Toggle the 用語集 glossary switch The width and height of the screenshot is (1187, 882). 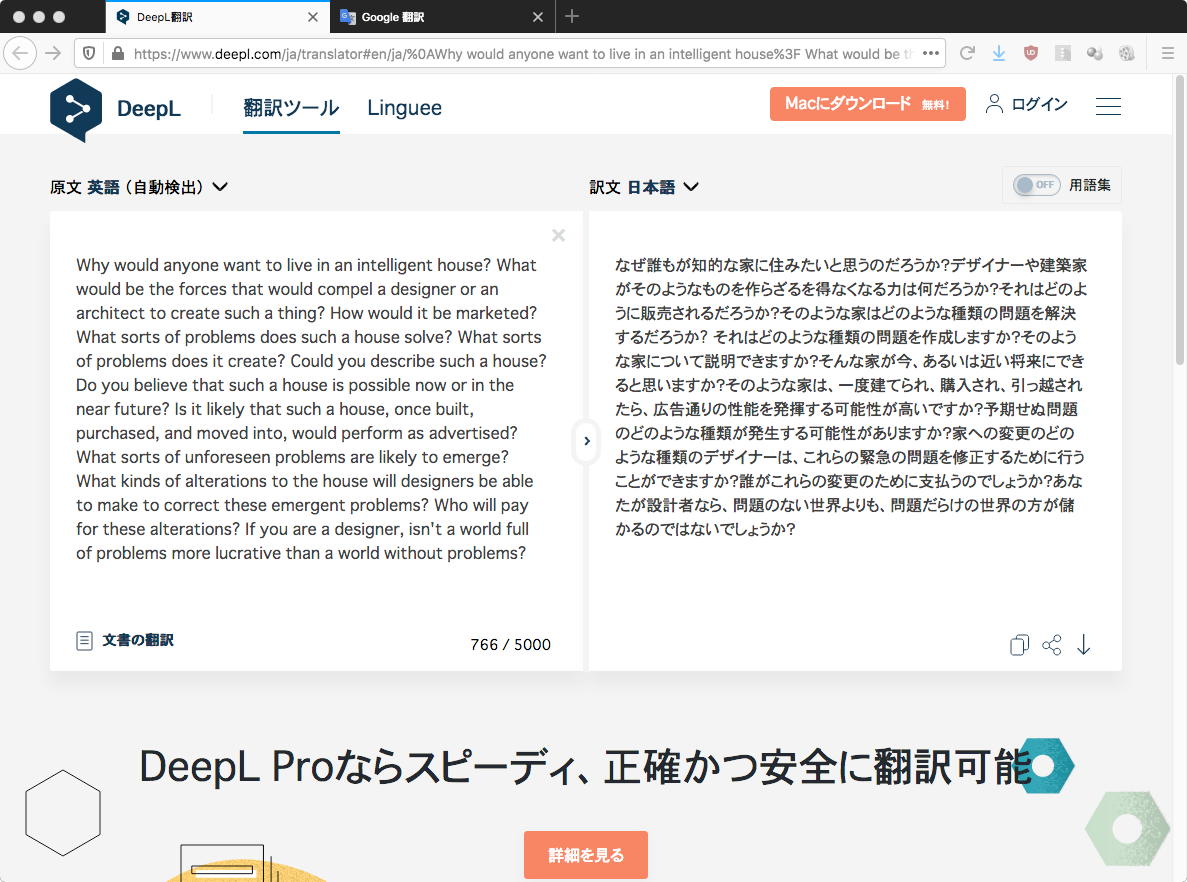1036,185
